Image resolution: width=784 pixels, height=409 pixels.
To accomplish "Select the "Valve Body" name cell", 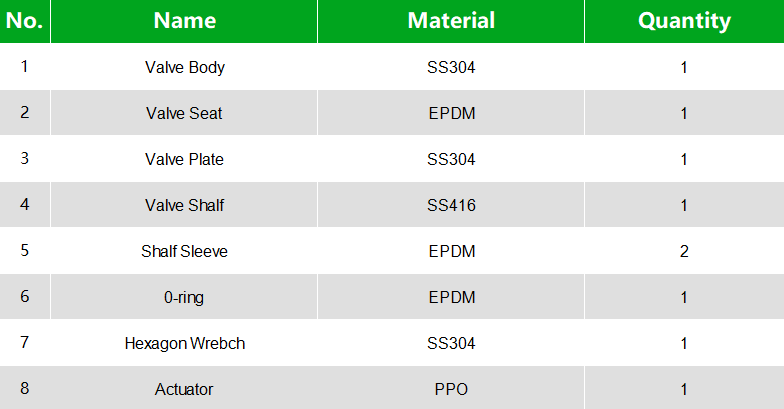I will tap(184, 68).
